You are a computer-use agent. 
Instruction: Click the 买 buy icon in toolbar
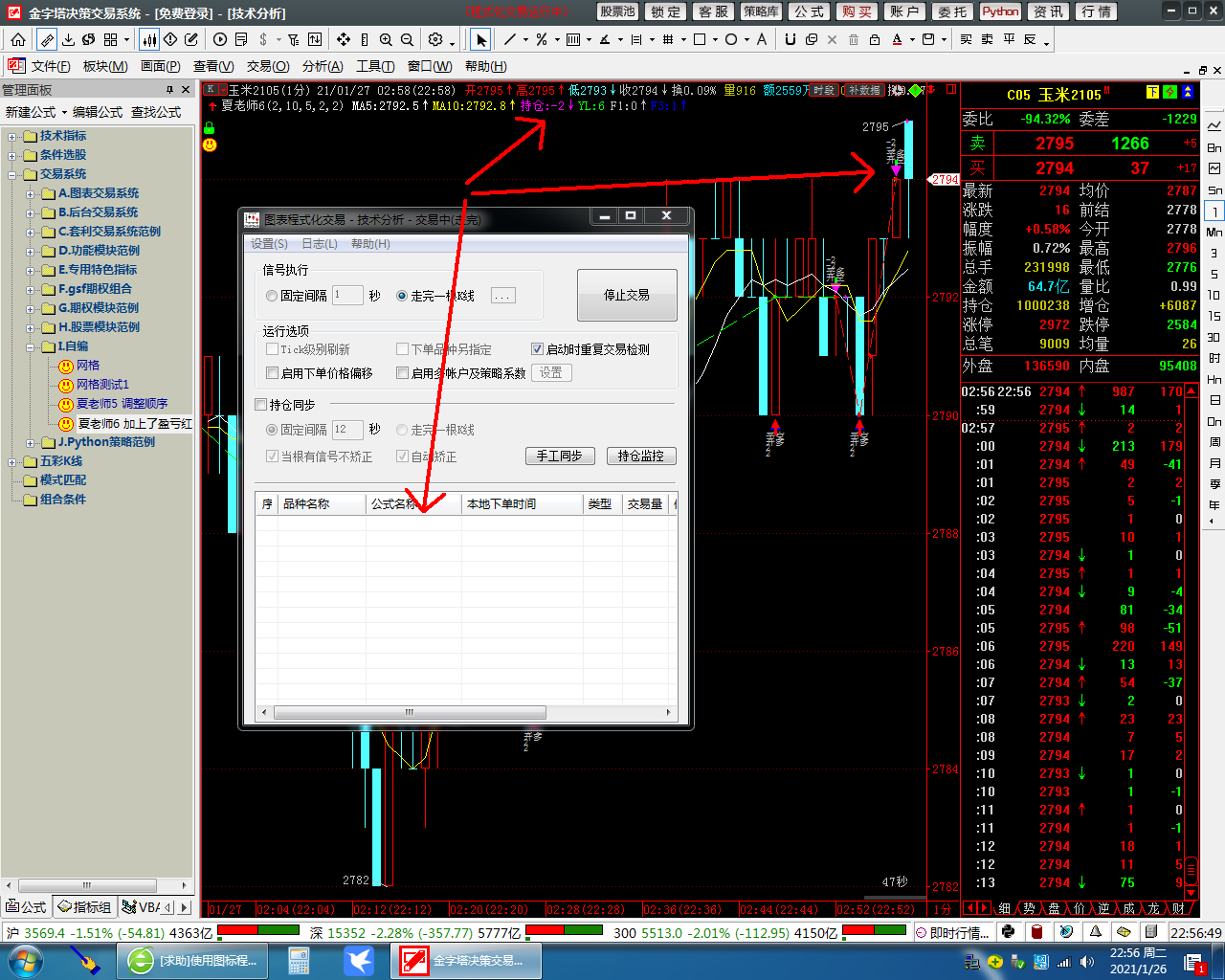[x=966, y=39]
